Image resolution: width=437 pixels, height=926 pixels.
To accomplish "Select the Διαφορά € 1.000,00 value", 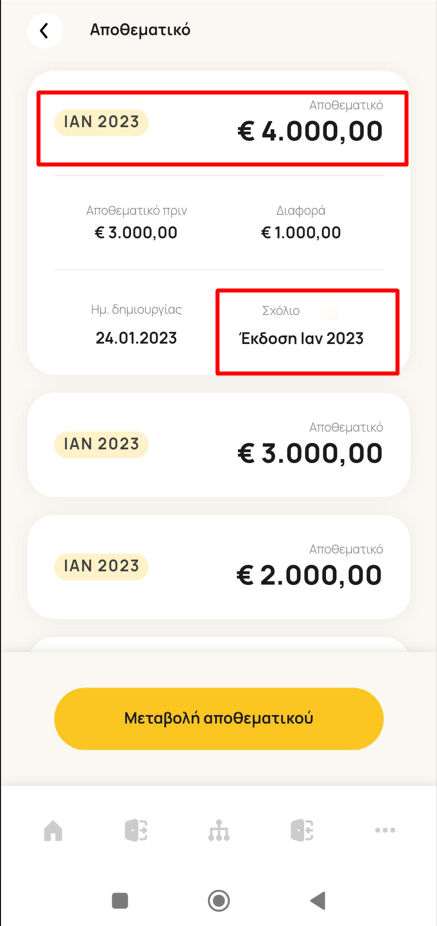I will pyautogui.click(x=301, y=233).
